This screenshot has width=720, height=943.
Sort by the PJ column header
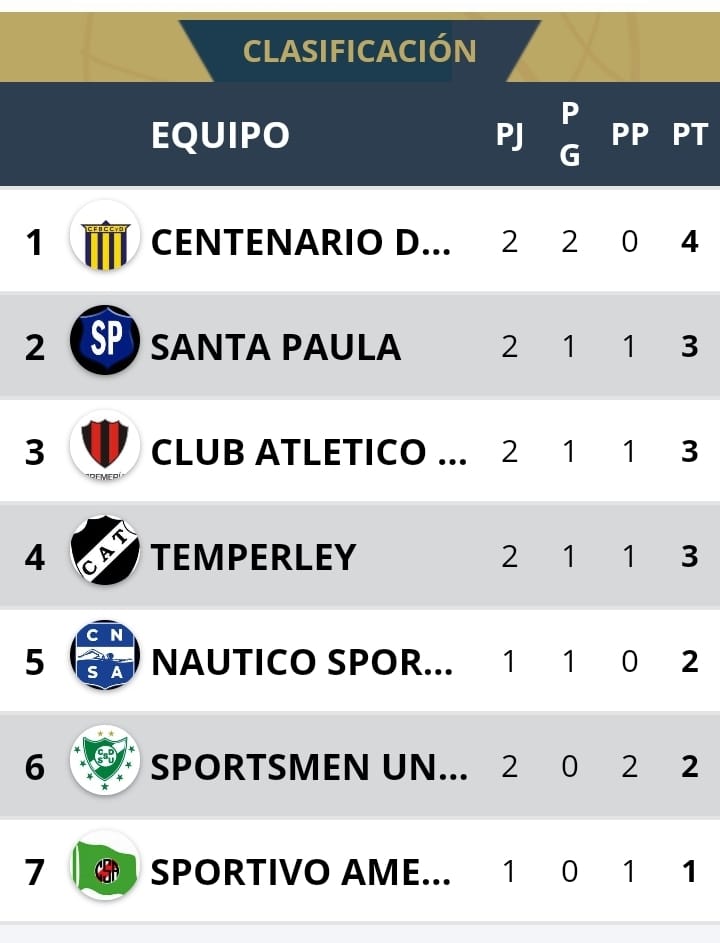pos(510,135)
